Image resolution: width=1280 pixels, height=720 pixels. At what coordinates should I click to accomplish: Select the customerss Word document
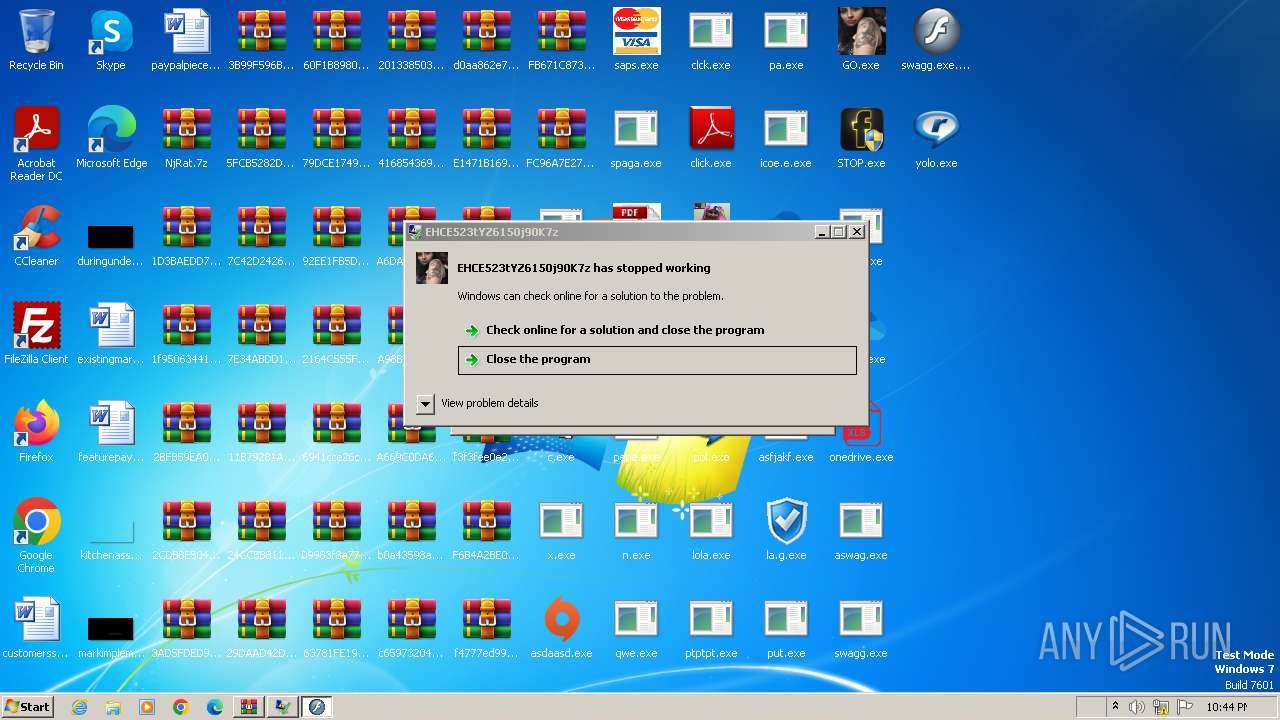(x=36, y=628)
